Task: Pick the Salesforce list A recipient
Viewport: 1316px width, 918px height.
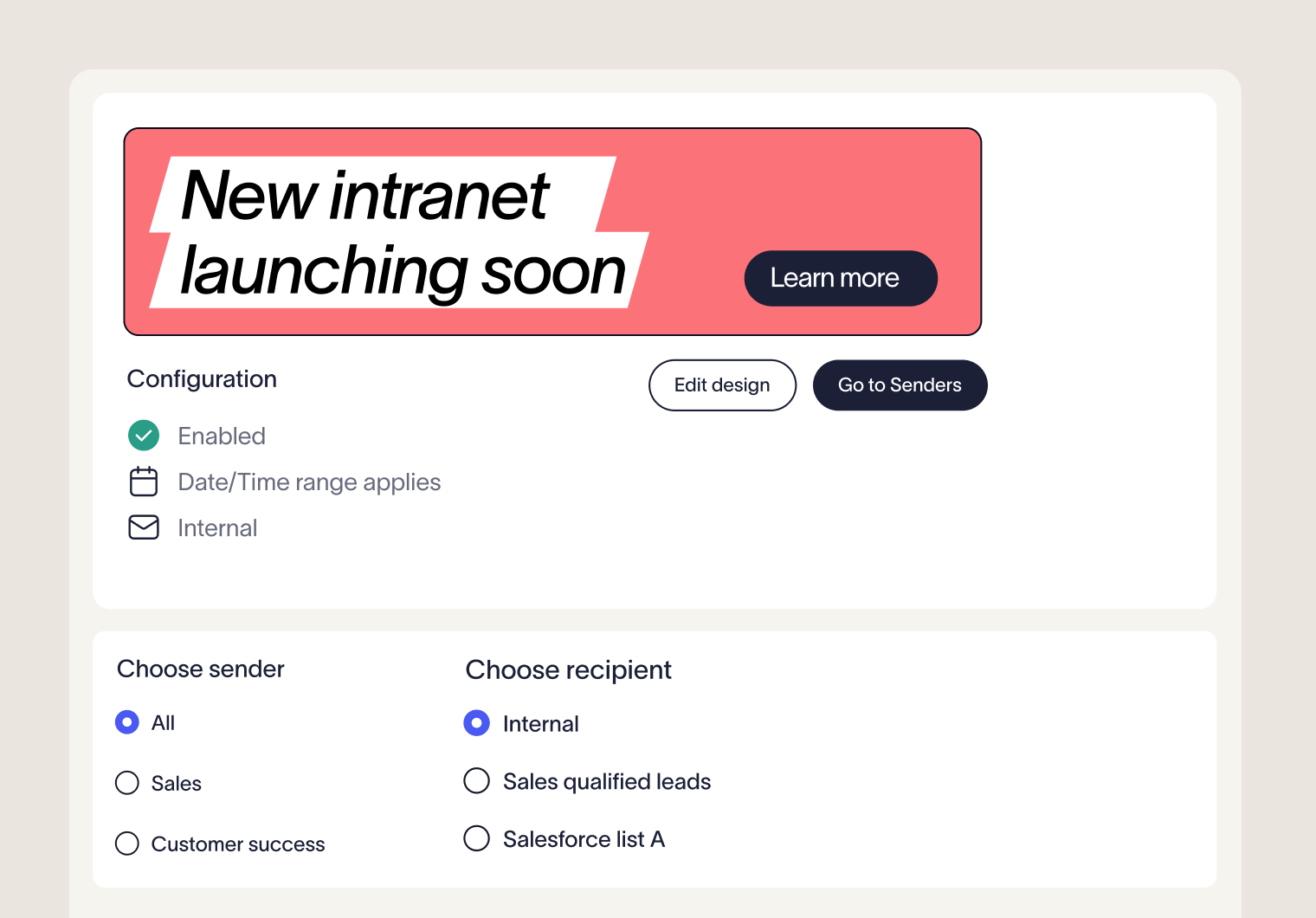Action: pos(477,838)
